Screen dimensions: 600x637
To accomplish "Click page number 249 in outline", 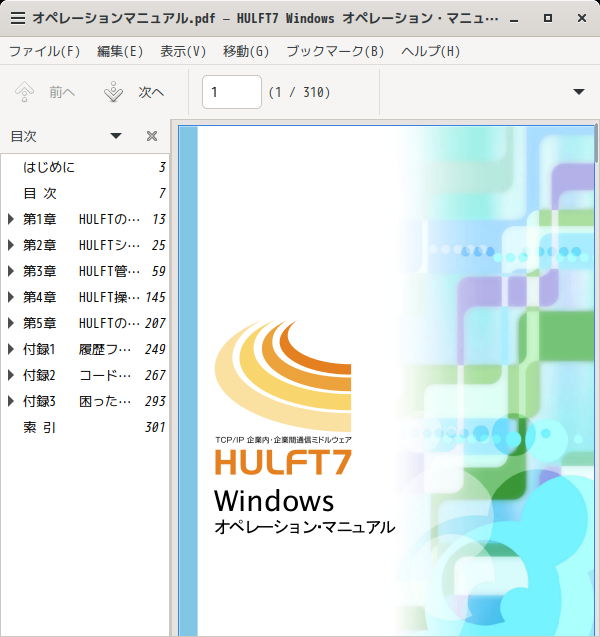I will (x=155, y=349).
